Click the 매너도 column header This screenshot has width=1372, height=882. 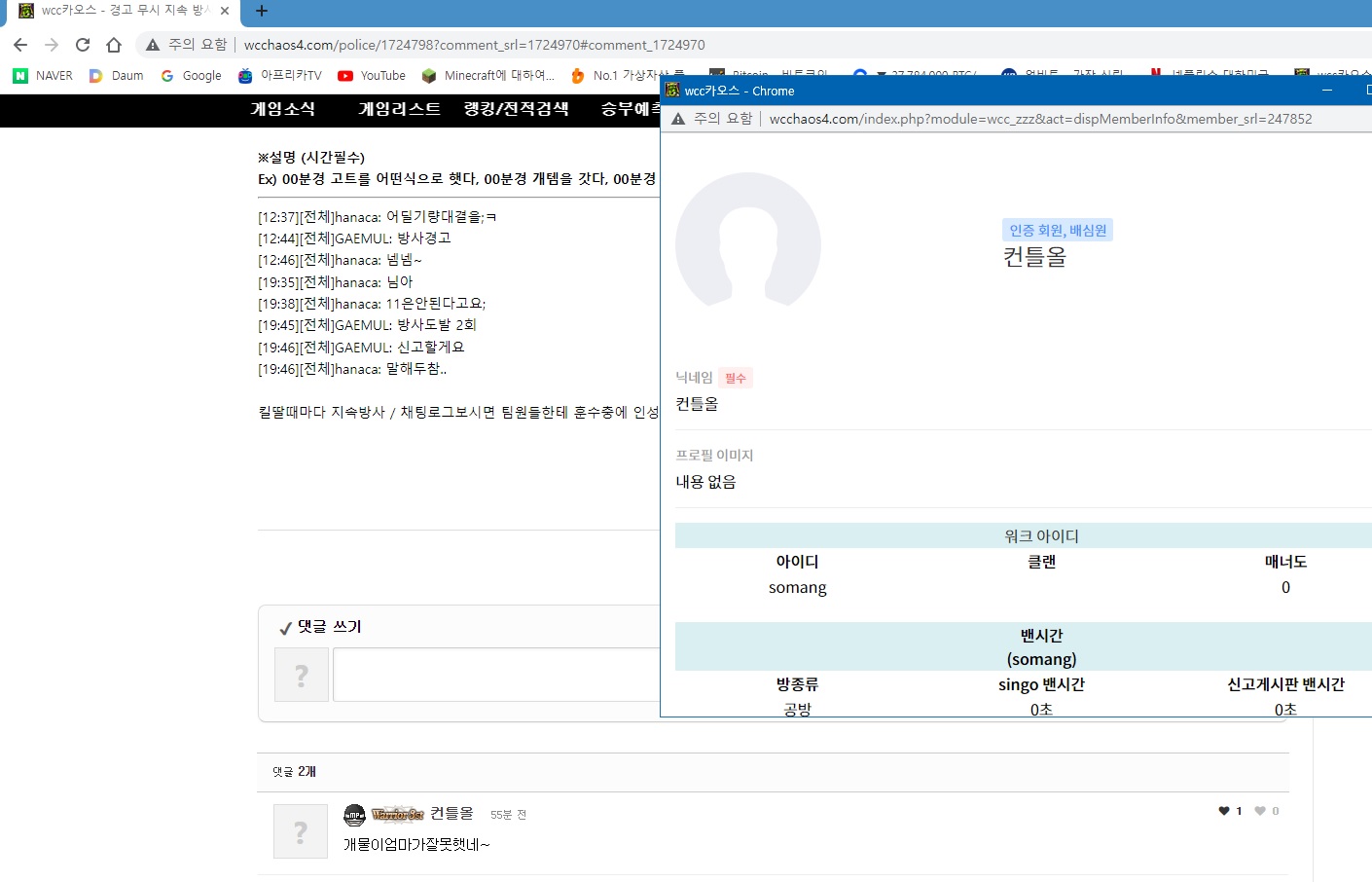click(1285, 562)
